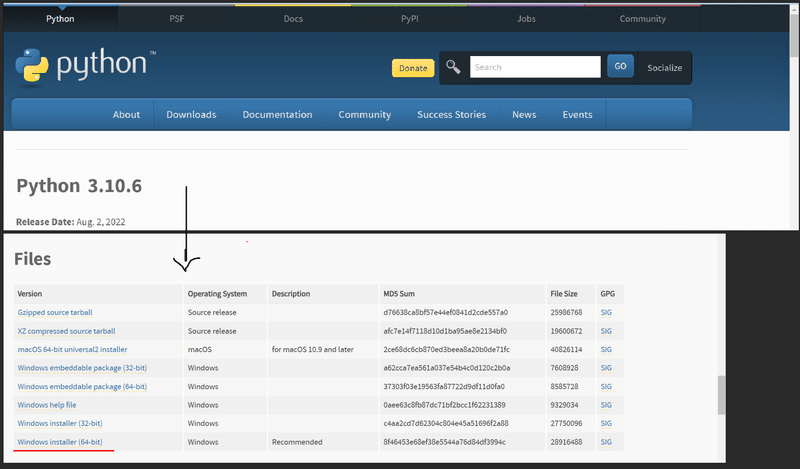Open SIG link for Windows help file
The height and width of the screenshot is (469, 800).
(606, 405)
